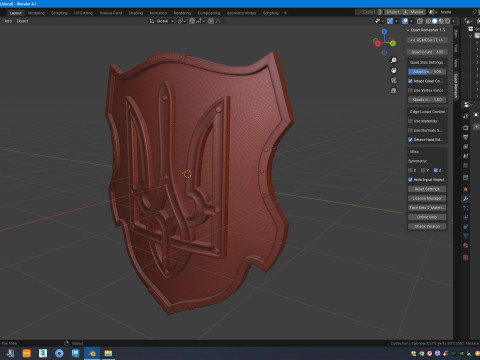Image resolution: width=480 pixels, height=360 pixels.
Task: Switch to the Modeling workspace tab
Action: coord(36,13)
